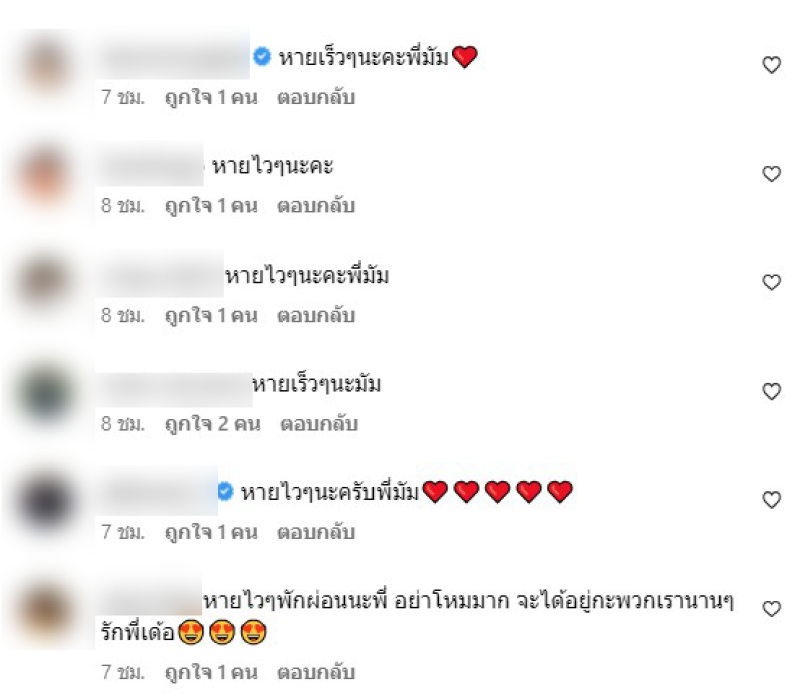Reply to the comment 'หายไวๆนะคะ'
Screen dimensions: 800x695
point(316,206)
